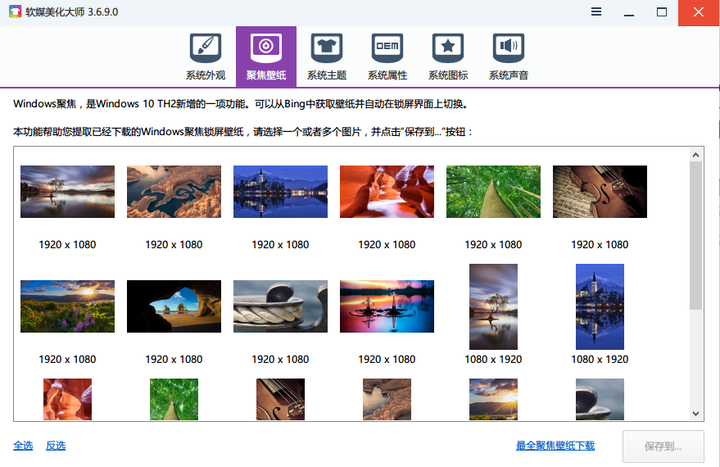The width and height of the screenshot is (720, 467).
Task: Select the aerial canyon river wallpaper
Action: [x=174, y=191]
